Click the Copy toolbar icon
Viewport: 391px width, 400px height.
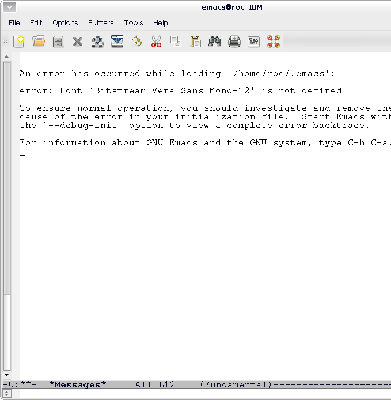click(x=175, y=42)
